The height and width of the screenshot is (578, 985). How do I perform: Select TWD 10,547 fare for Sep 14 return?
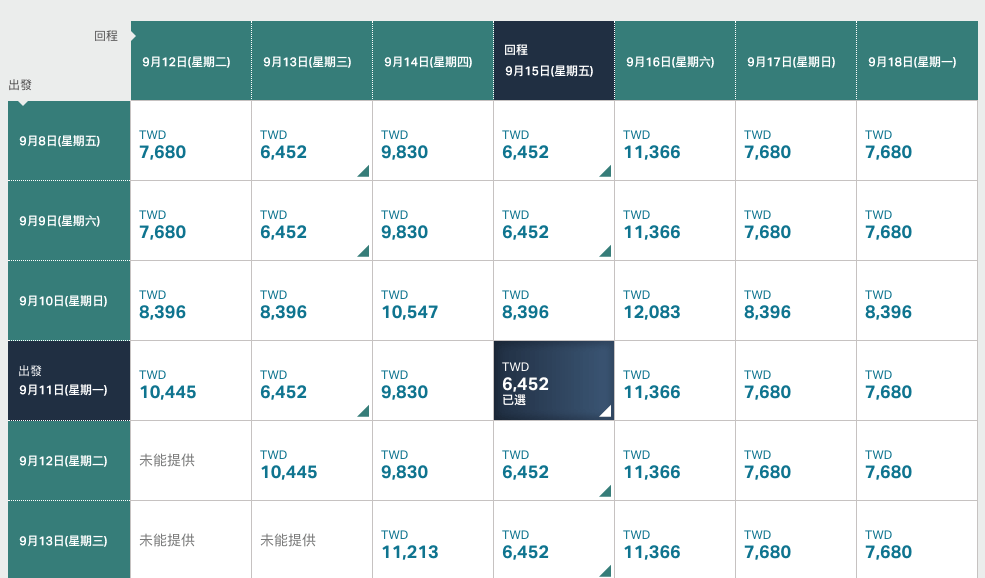pos(433,301)
